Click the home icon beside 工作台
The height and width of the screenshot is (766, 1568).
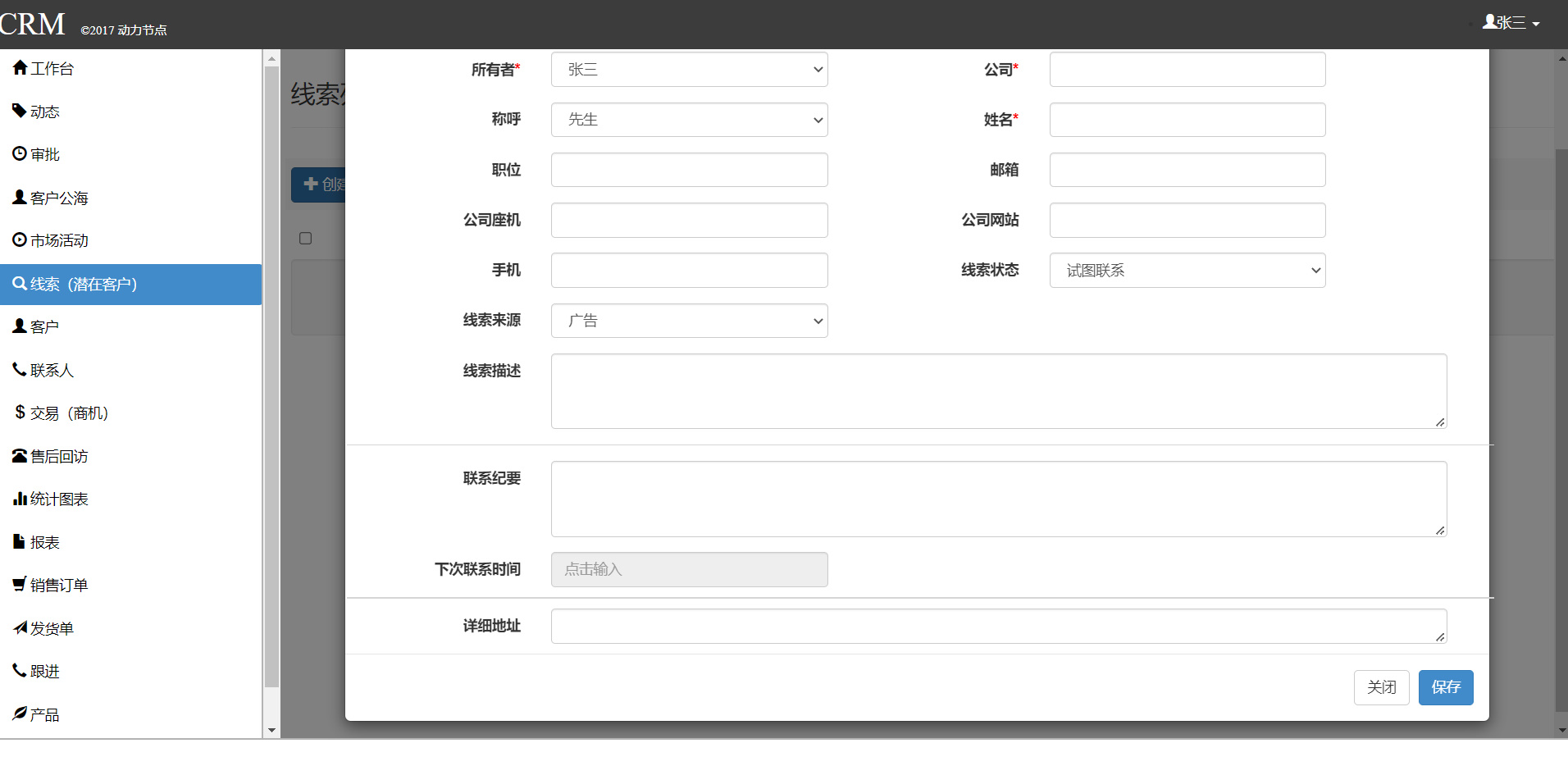[x=20, y=68]
